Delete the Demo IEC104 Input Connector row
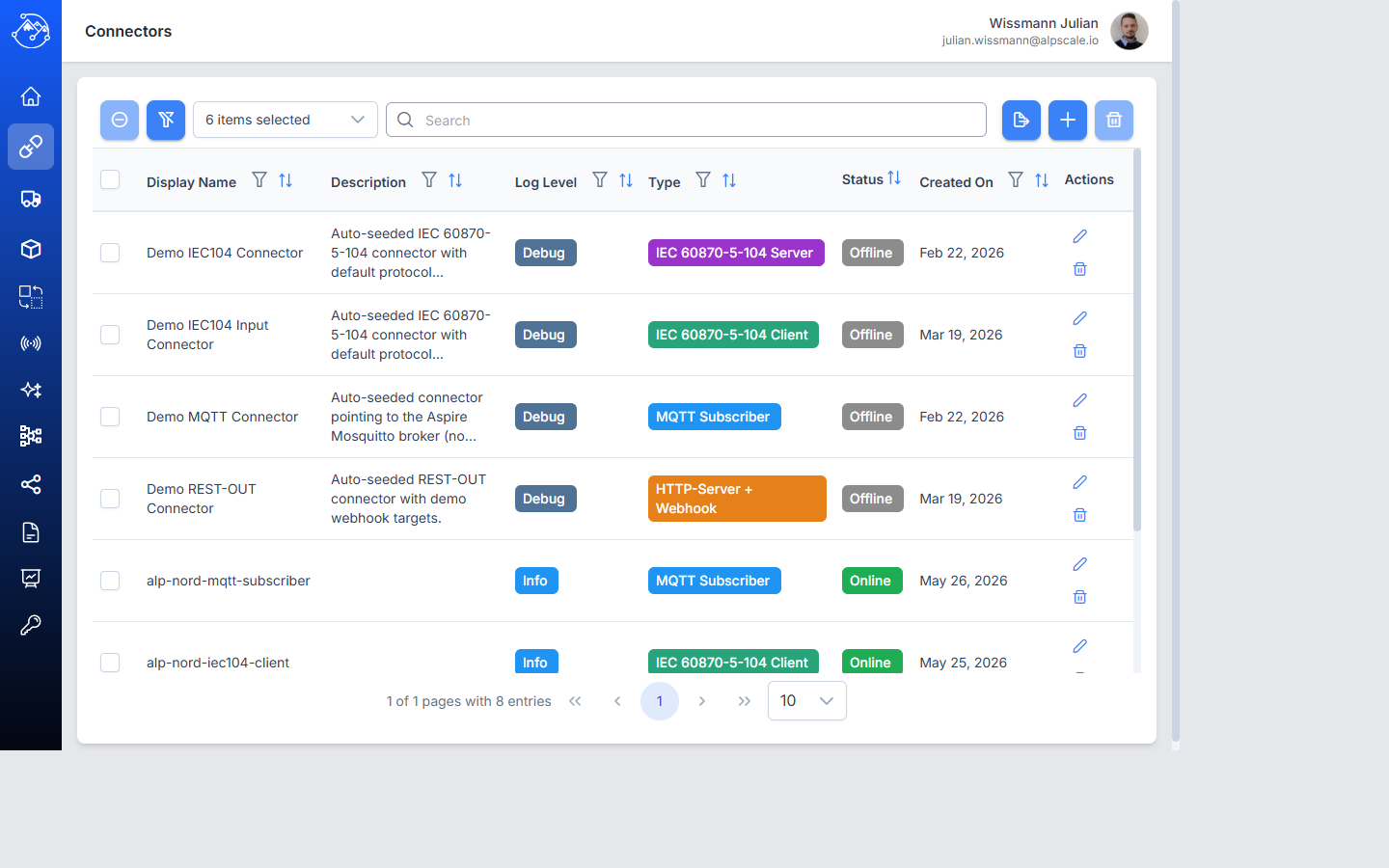This screenshot has width=1389, height=868. (x=1079, y=351)
